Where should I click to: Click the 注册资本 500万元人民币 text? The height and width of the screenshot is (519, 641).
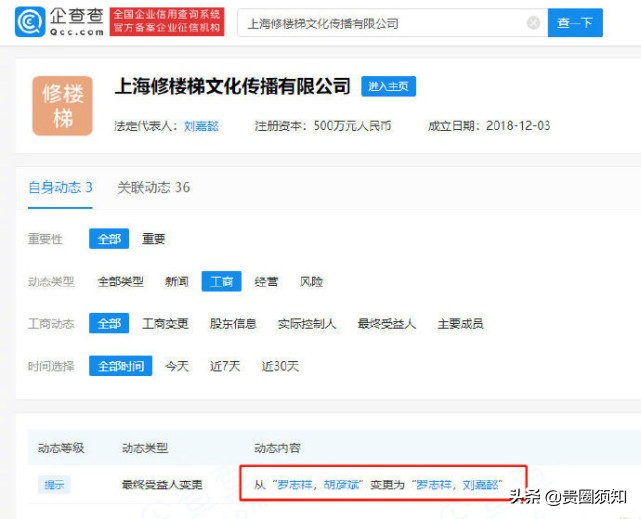point(323,126)
